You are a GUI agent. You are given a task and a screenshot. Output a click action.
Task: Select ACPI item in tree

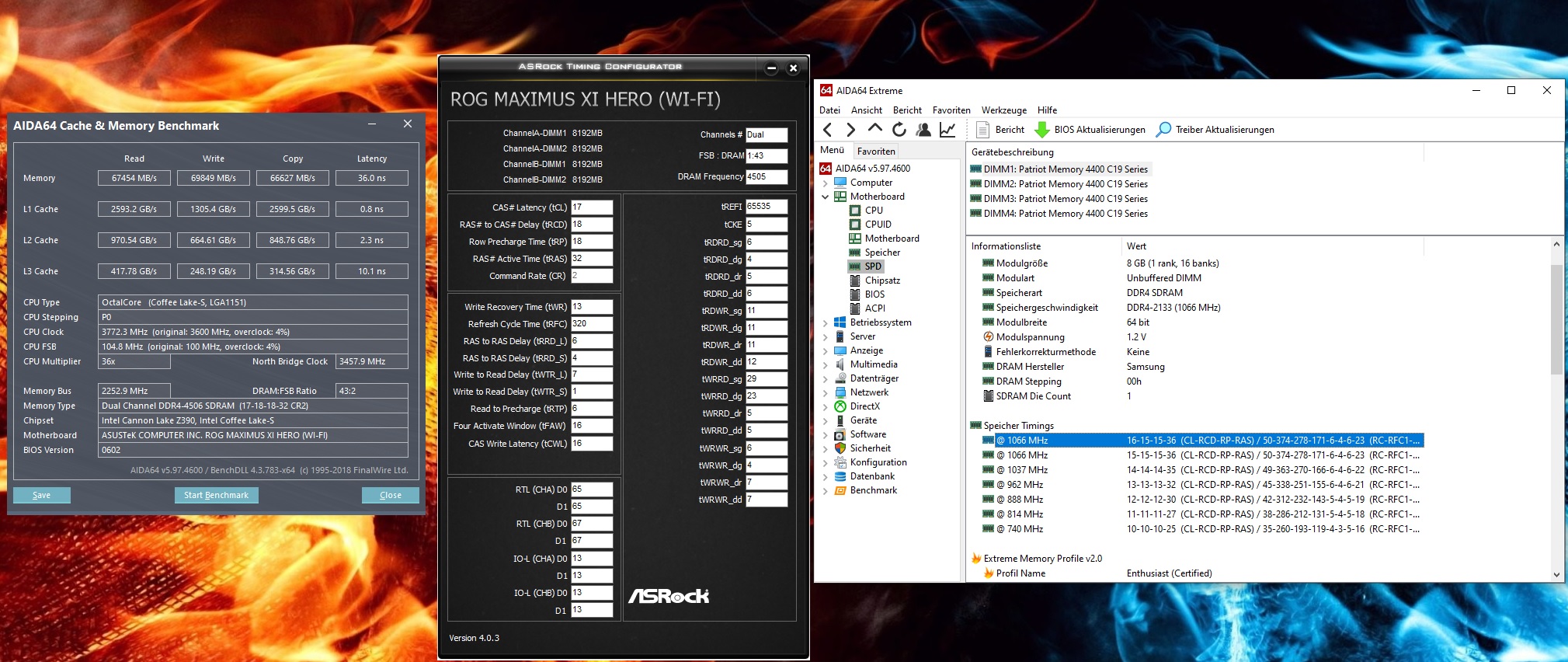[874, 308]
